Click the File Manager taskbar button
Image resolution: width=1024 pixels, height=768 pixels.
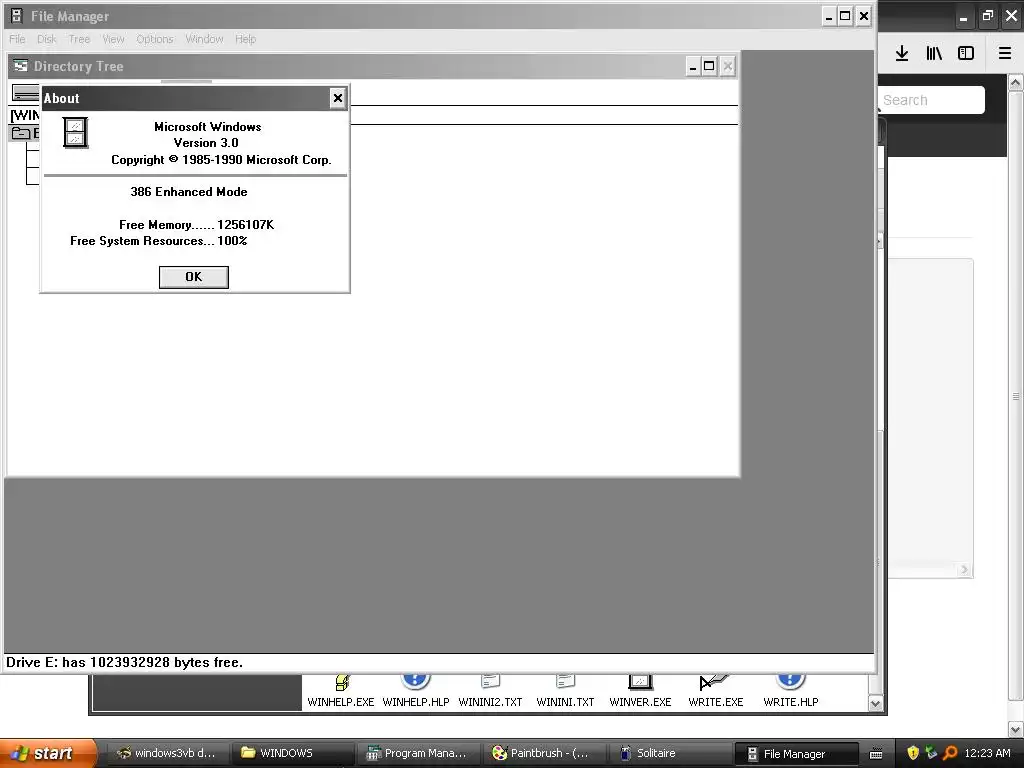pos(796,754)
